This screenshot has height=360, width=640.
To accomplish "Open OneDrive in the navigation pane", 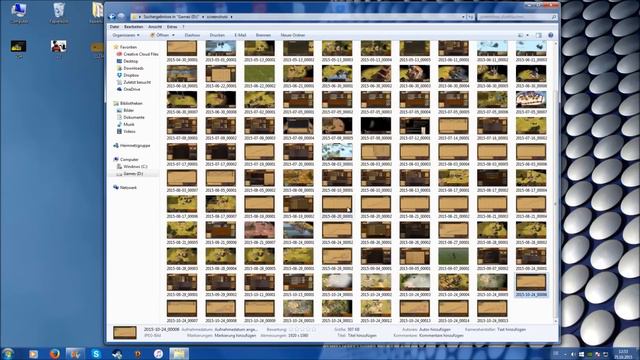I will coord(128,89).
